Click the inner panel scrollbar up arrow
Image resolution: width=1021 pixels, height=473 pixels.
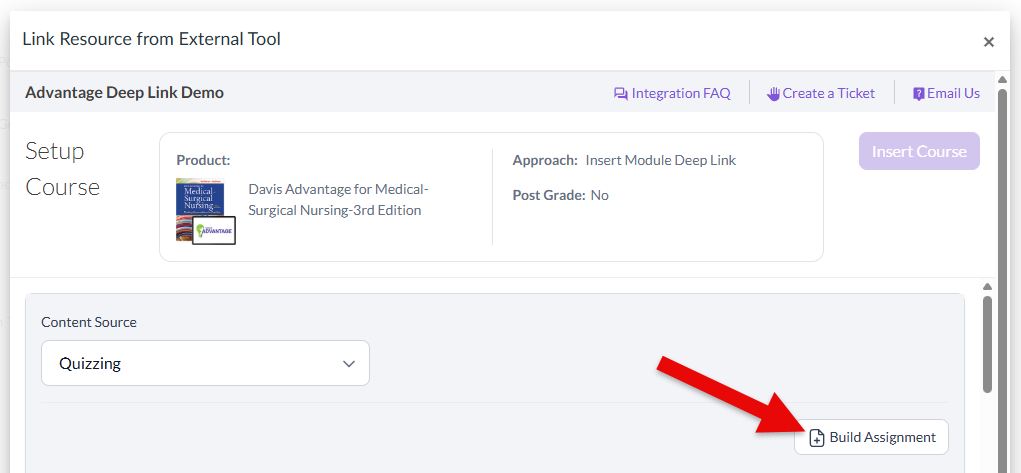987,287
